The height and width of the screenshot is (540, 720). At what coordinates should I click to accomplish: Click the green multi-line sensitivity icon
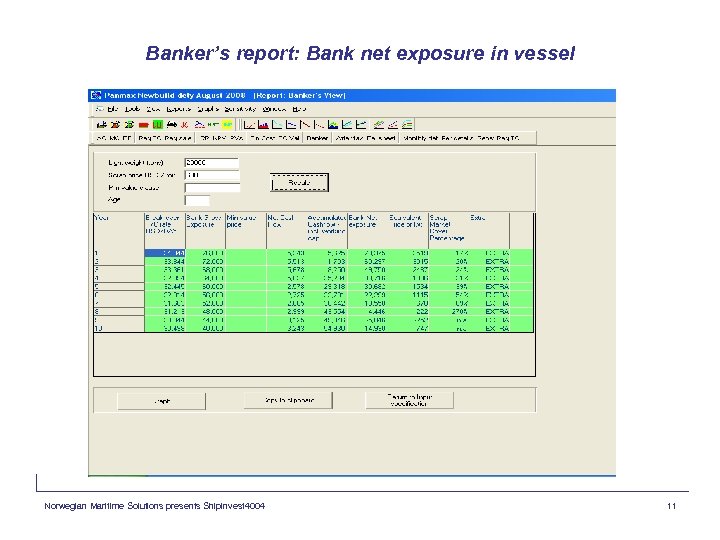[x=379, y=124]
